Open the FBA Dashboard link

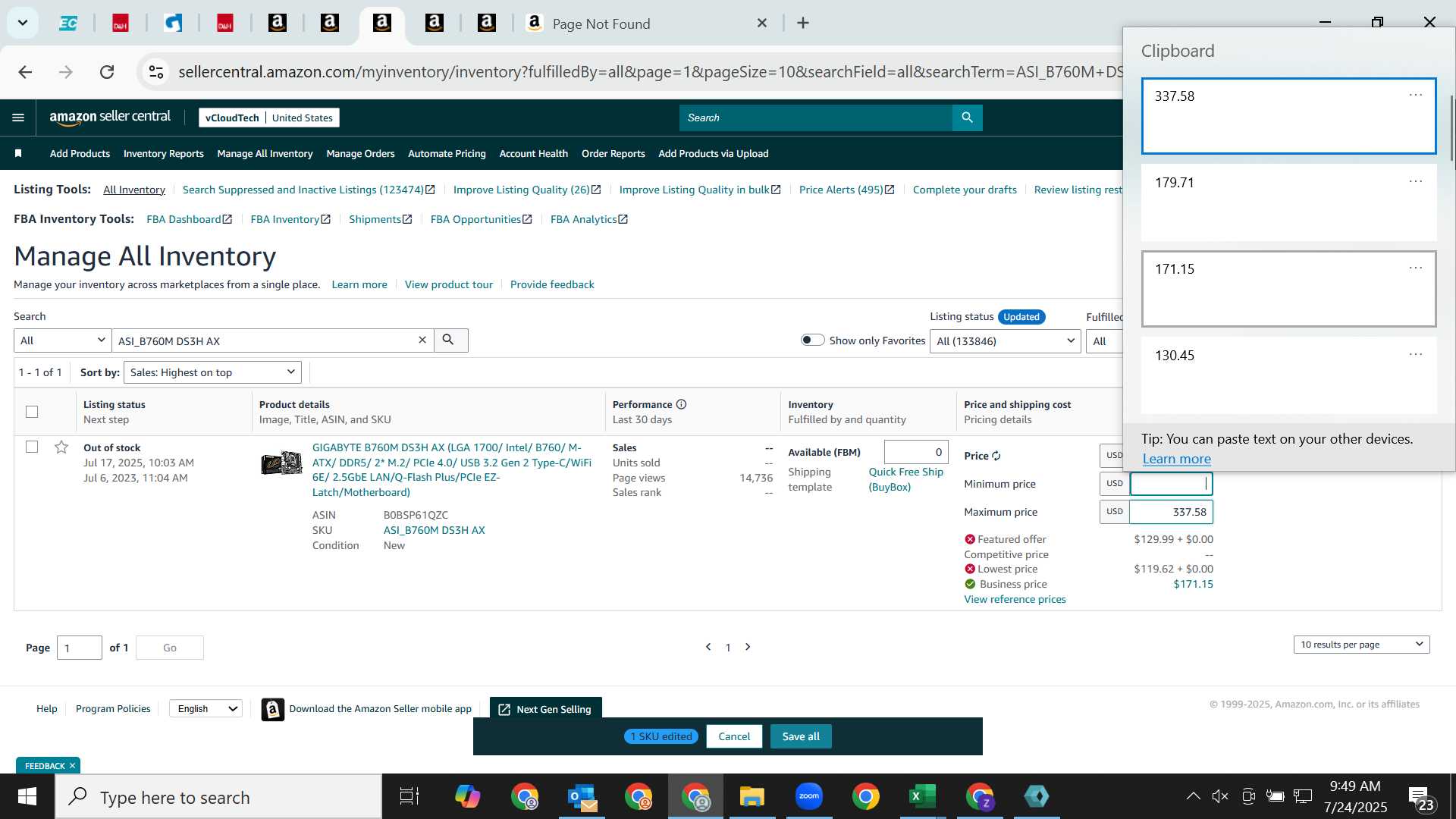pyautogui.click(x=189, y=219)
